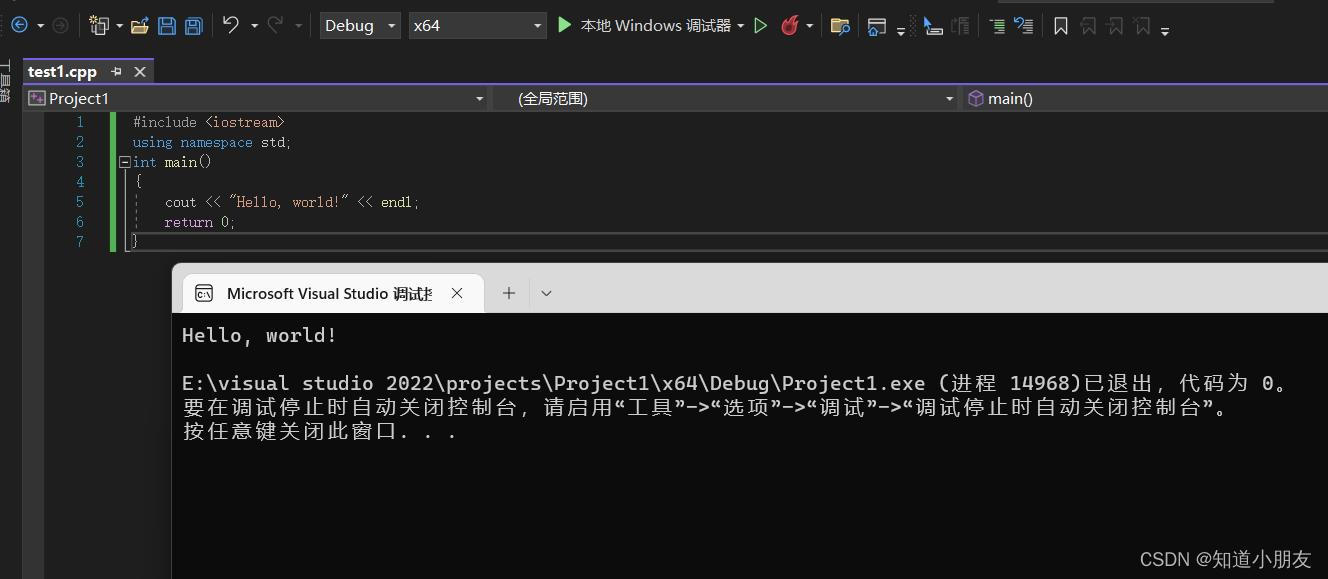The image size is (1328, 579).
Task: Toggle a bookmark with the bookmark icon
Action: tap(1060, 26)
